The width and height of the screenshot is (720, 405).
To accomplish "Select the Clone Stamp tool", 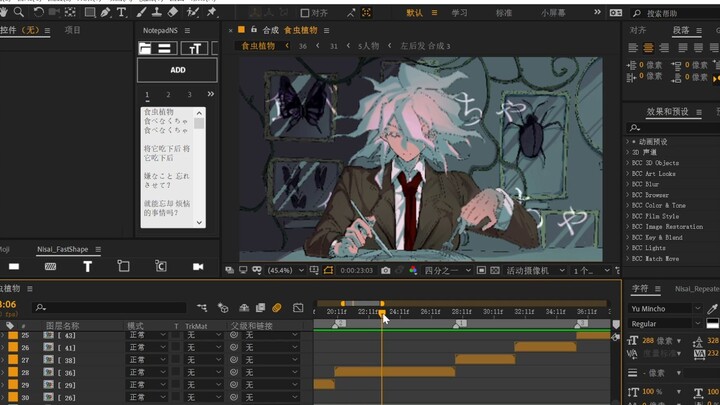I will 157,12.
